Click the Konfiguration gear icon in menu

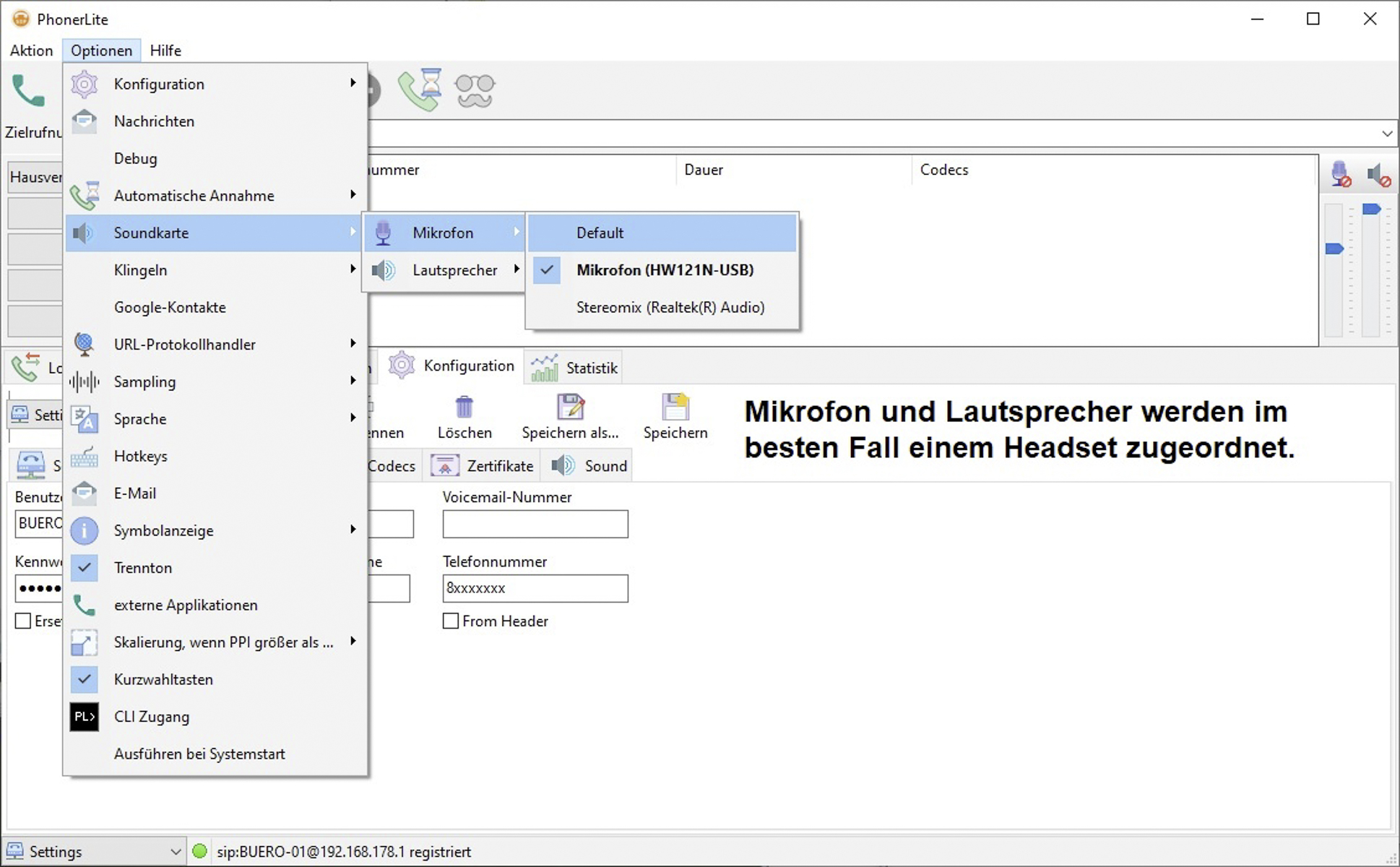pos(85,85)
